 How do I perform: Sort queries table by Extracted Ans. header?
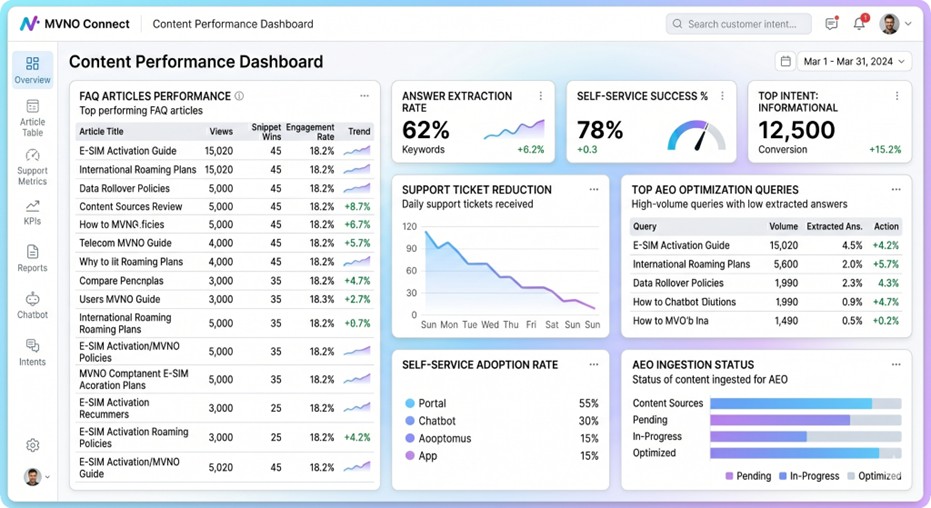[834, 226]
